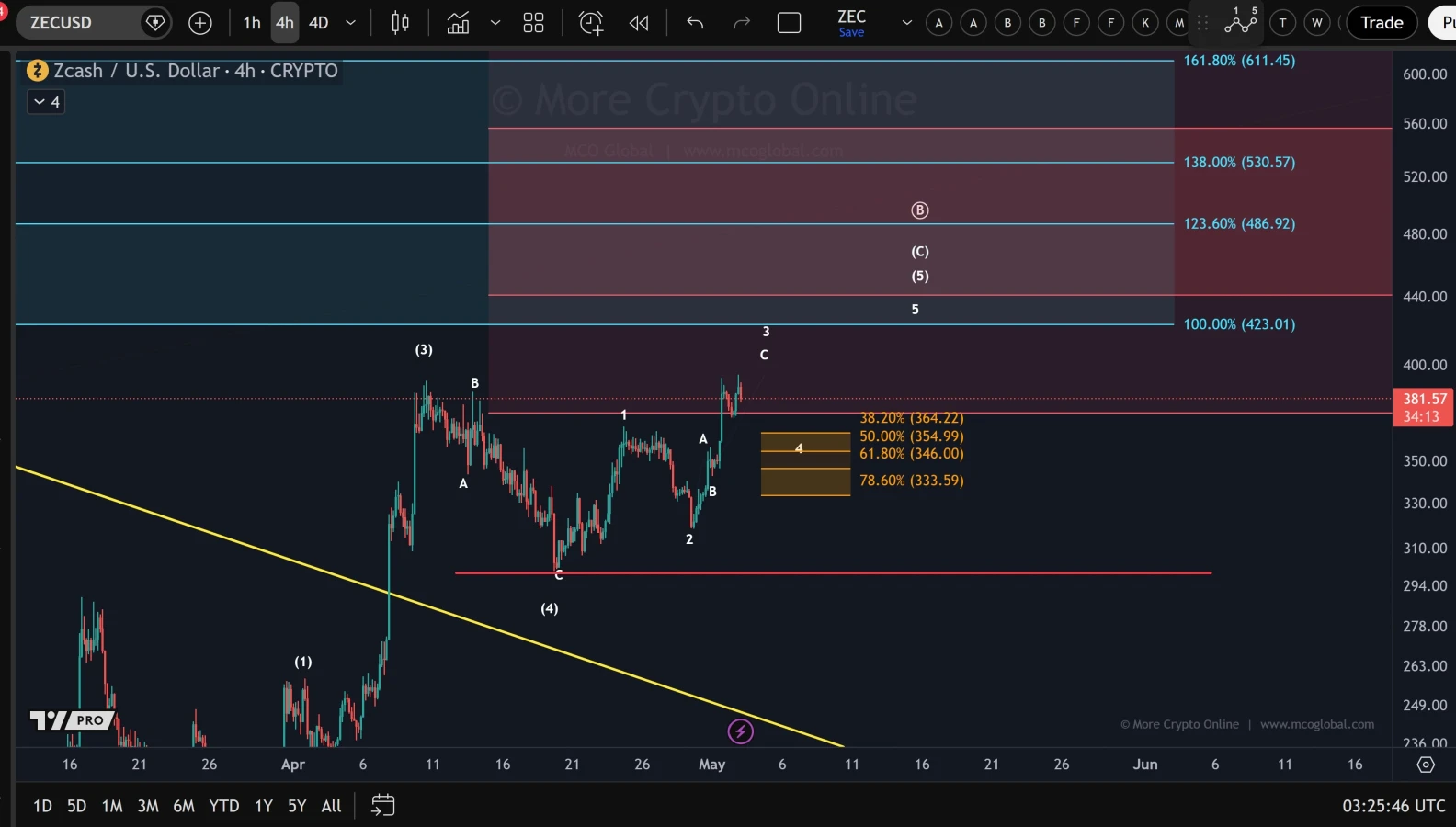Set chart range to YTD
1456x827 pixels.
click(x=223, y=806)
